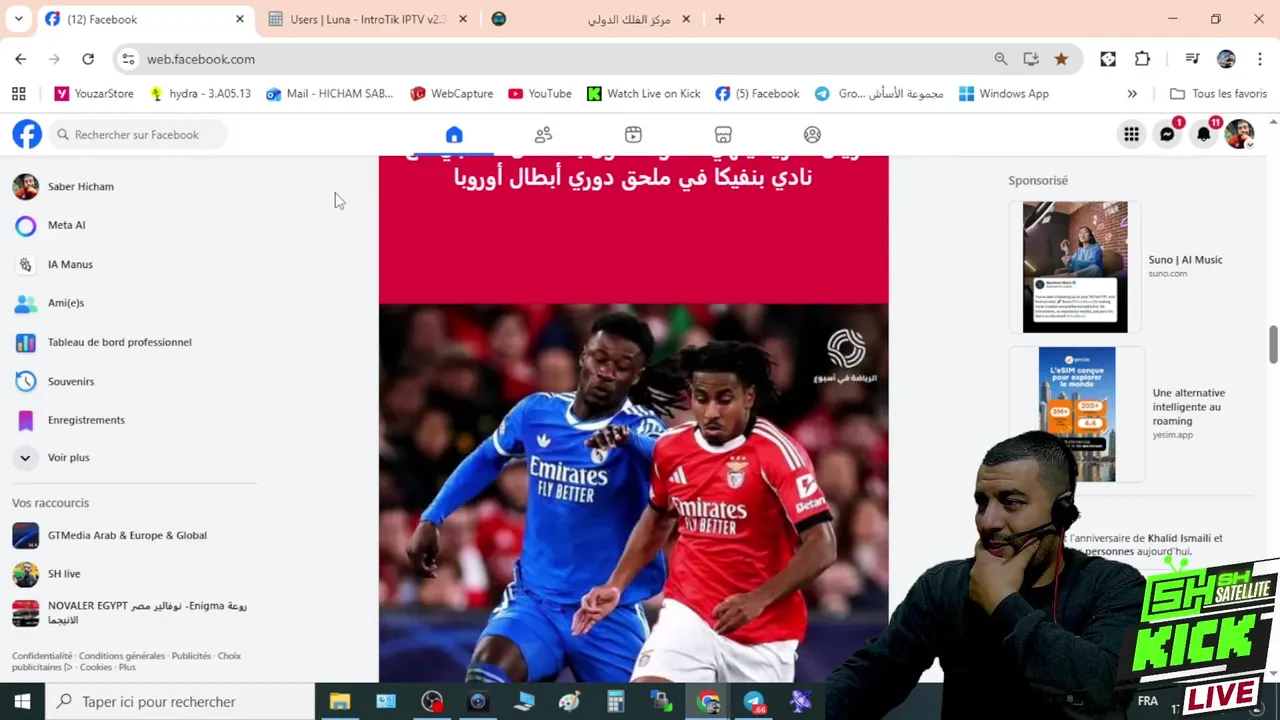Open the hydra - 3.A05.13 bookmark
Image resolution: width=1280 pixels, height=720 pixels.
200,93
